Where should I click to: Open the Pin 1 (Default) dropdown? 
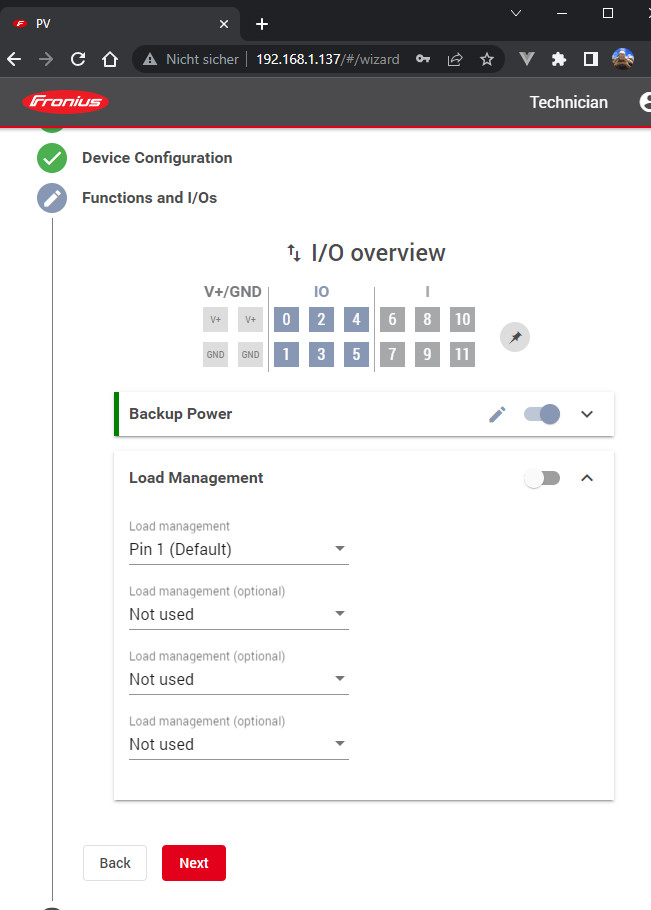pyautogui.click(x=238, y=549)
